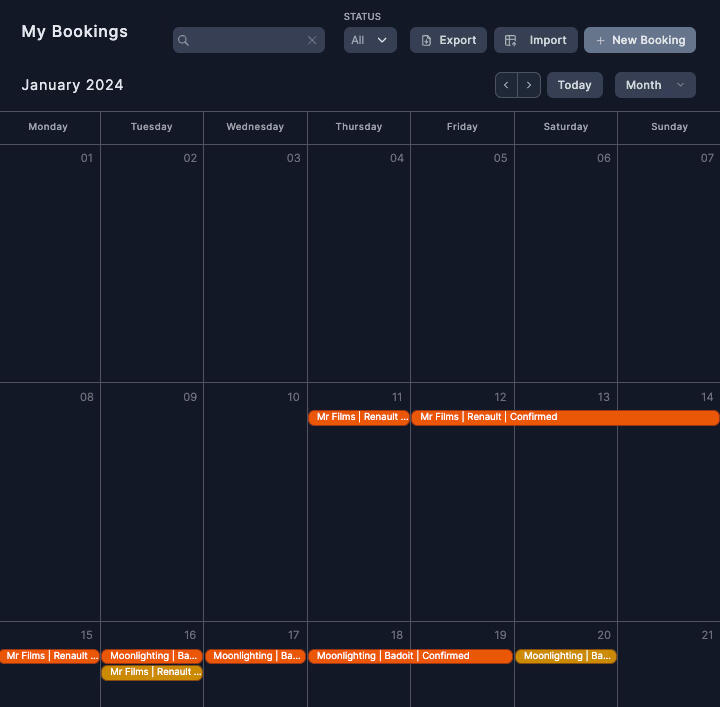Select the Moonlighting booking on Tuesday 16
This screenshot has height=707, width=720.
coord(152,656)
